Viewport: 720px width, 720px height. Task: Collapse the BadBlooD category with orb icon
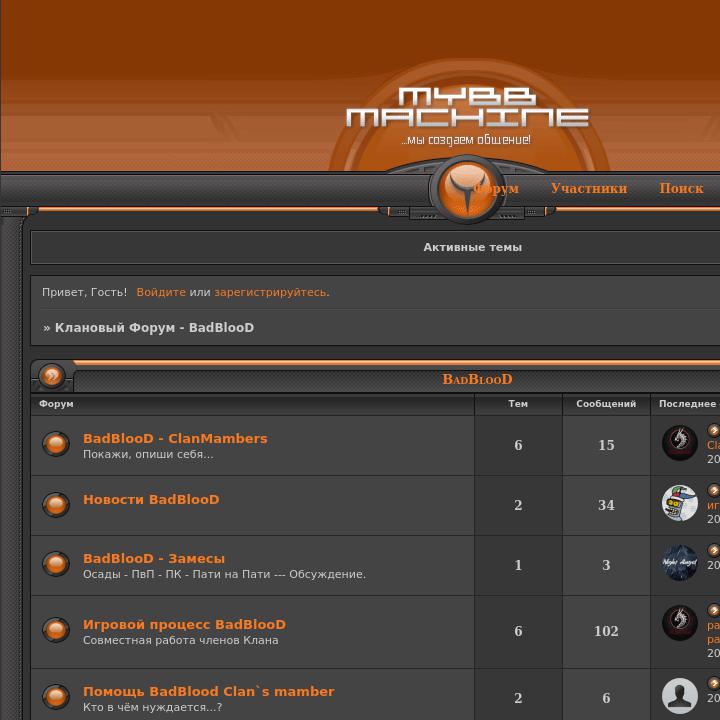52,376
